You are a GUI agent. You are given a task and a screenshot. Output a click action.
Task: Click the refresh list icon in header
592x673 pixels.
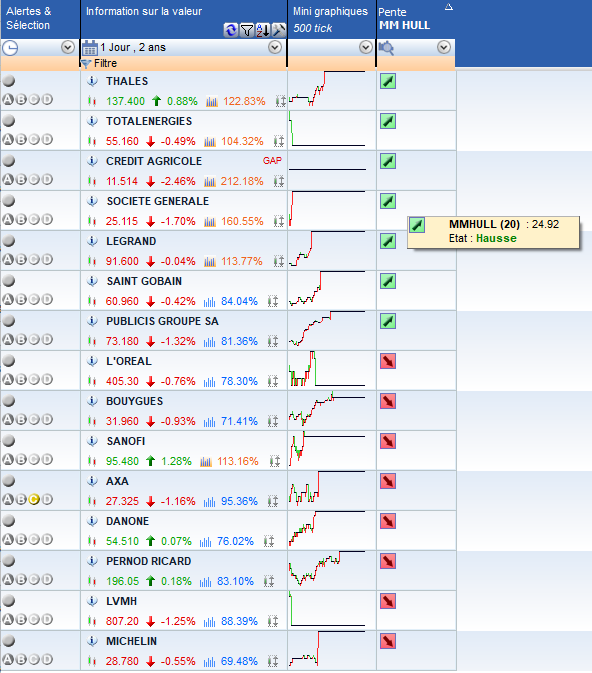click(x=231, y=30)
